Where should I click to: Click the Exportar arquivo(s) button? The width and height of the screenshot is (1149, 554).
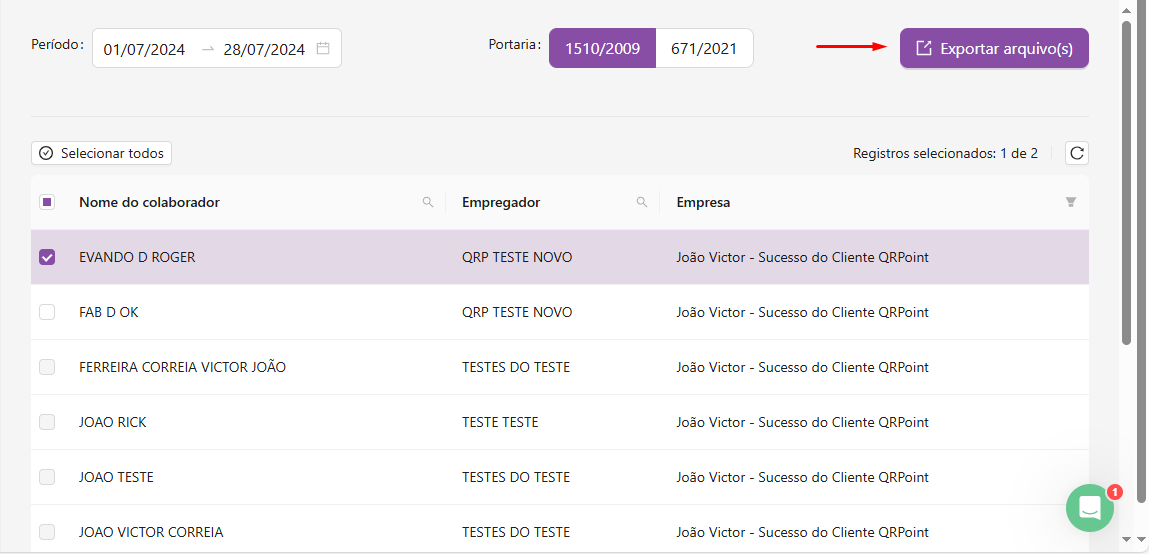pyautogui.click(x=994, y=48)
